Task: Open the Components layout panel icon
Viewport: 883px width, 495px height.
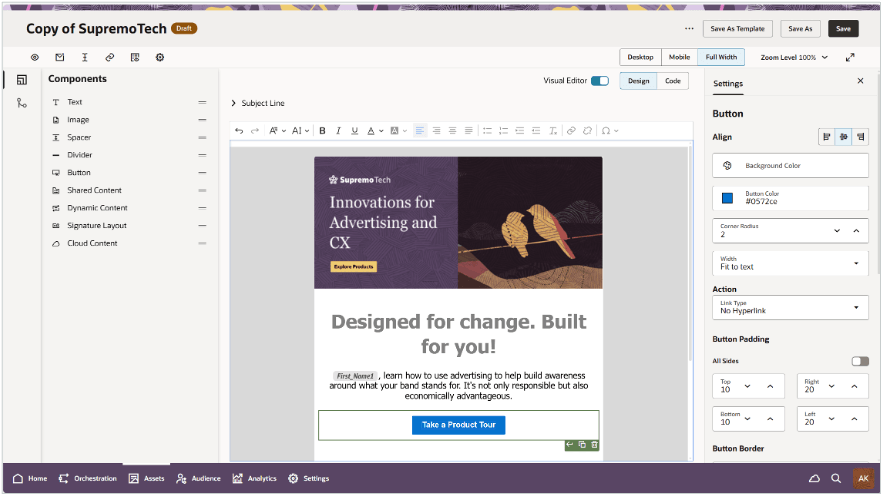Action: pyautogui.click(x=21, y=80)
